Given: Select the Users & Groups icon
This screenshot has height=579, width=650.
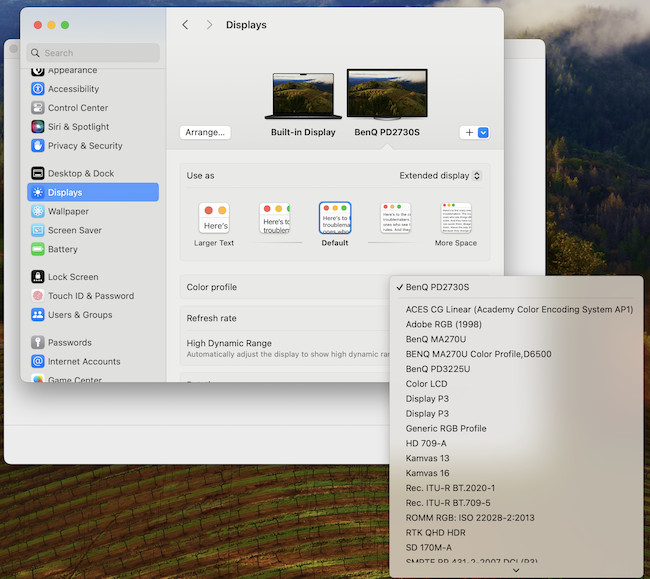Looking at the screenshot, I should (38, 315).
